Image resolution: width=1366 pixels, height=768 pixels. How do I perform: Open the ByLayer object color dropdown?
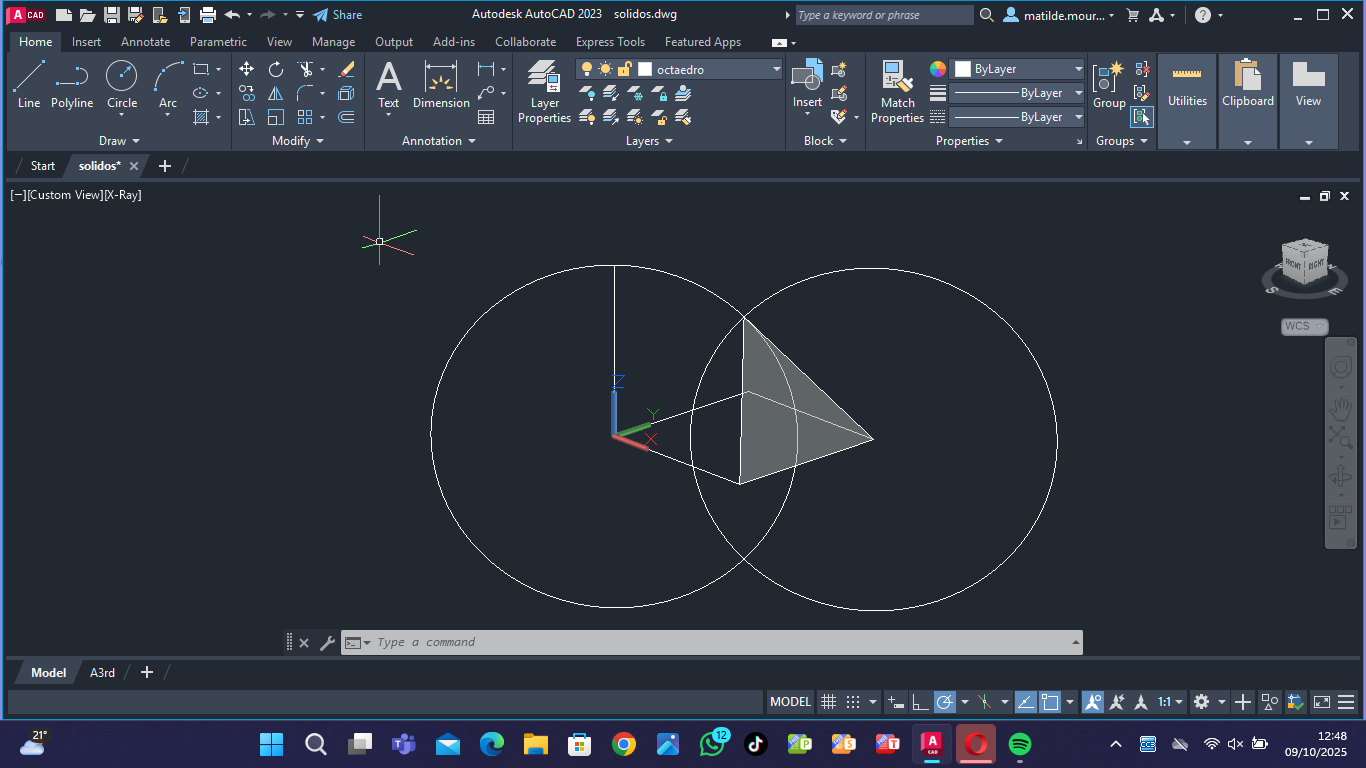point(1078,69)
